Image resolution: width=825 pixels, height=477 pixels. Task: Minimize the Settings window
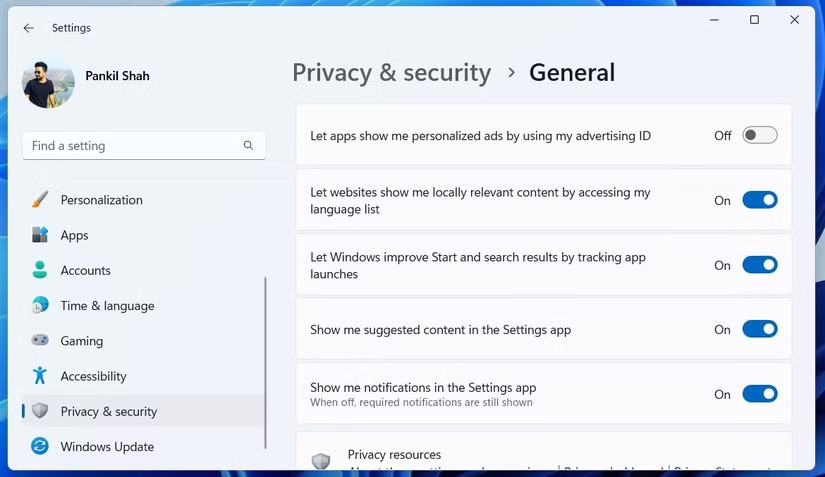(714, 20)
